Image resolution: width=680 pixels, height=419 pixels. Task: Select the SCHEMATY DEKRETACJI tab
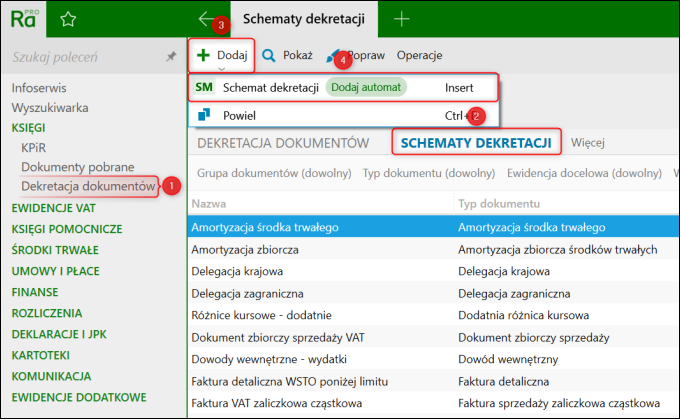[x=476, y=143]
